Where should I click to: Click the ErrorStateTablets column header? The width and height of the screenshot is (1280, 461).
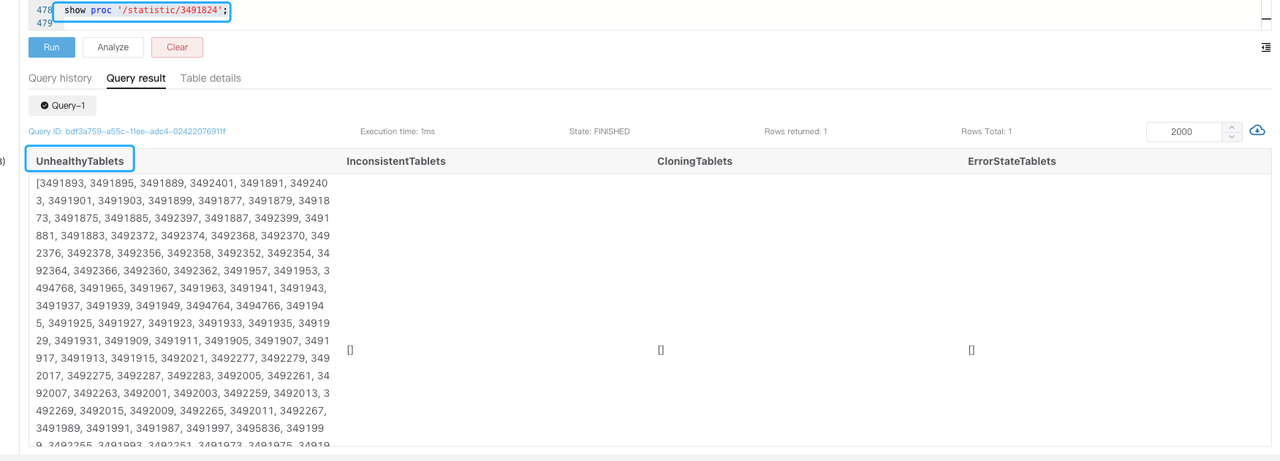(1011, 161)
